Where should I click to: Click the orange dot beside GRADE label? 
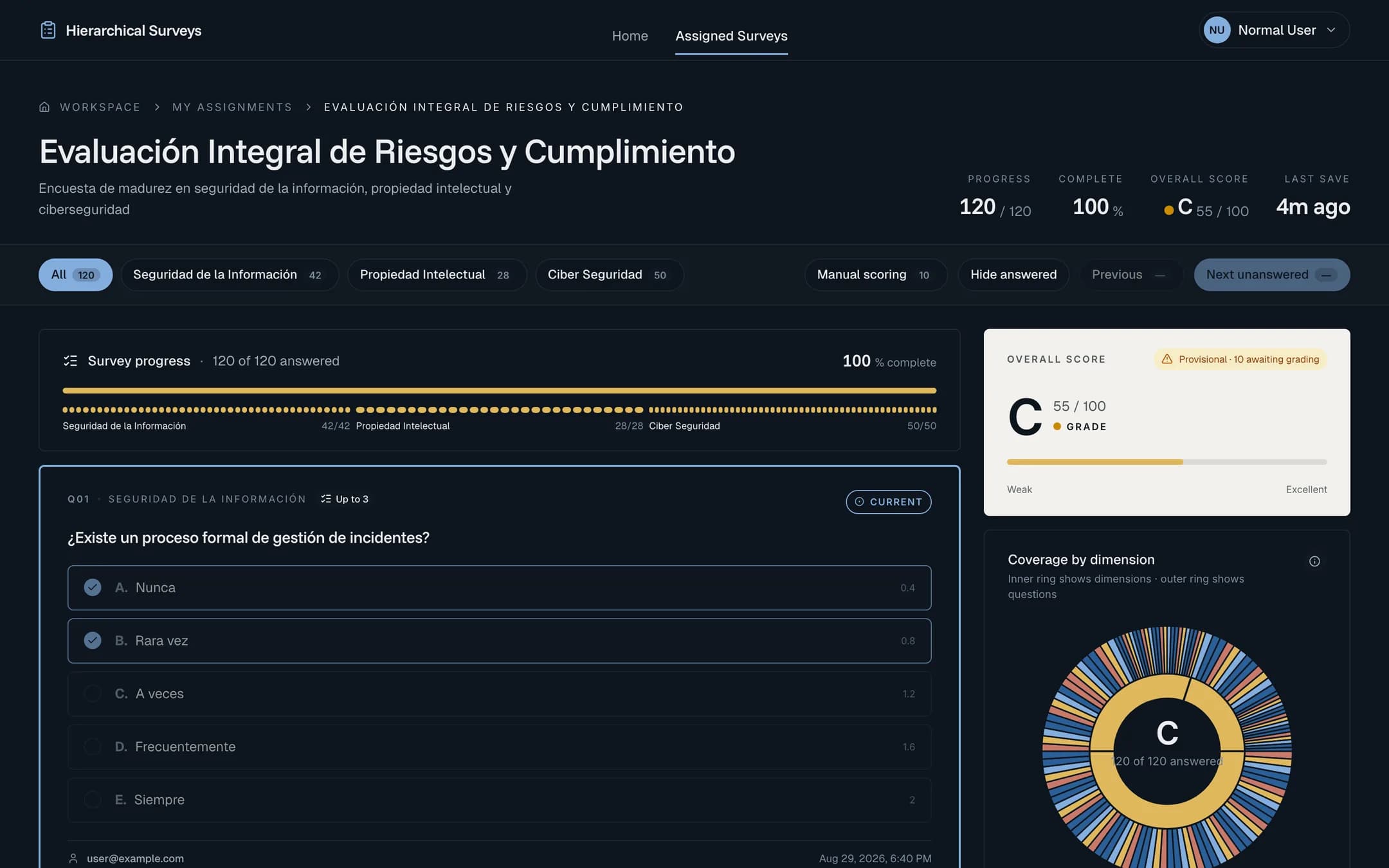tap(1057, 426)
